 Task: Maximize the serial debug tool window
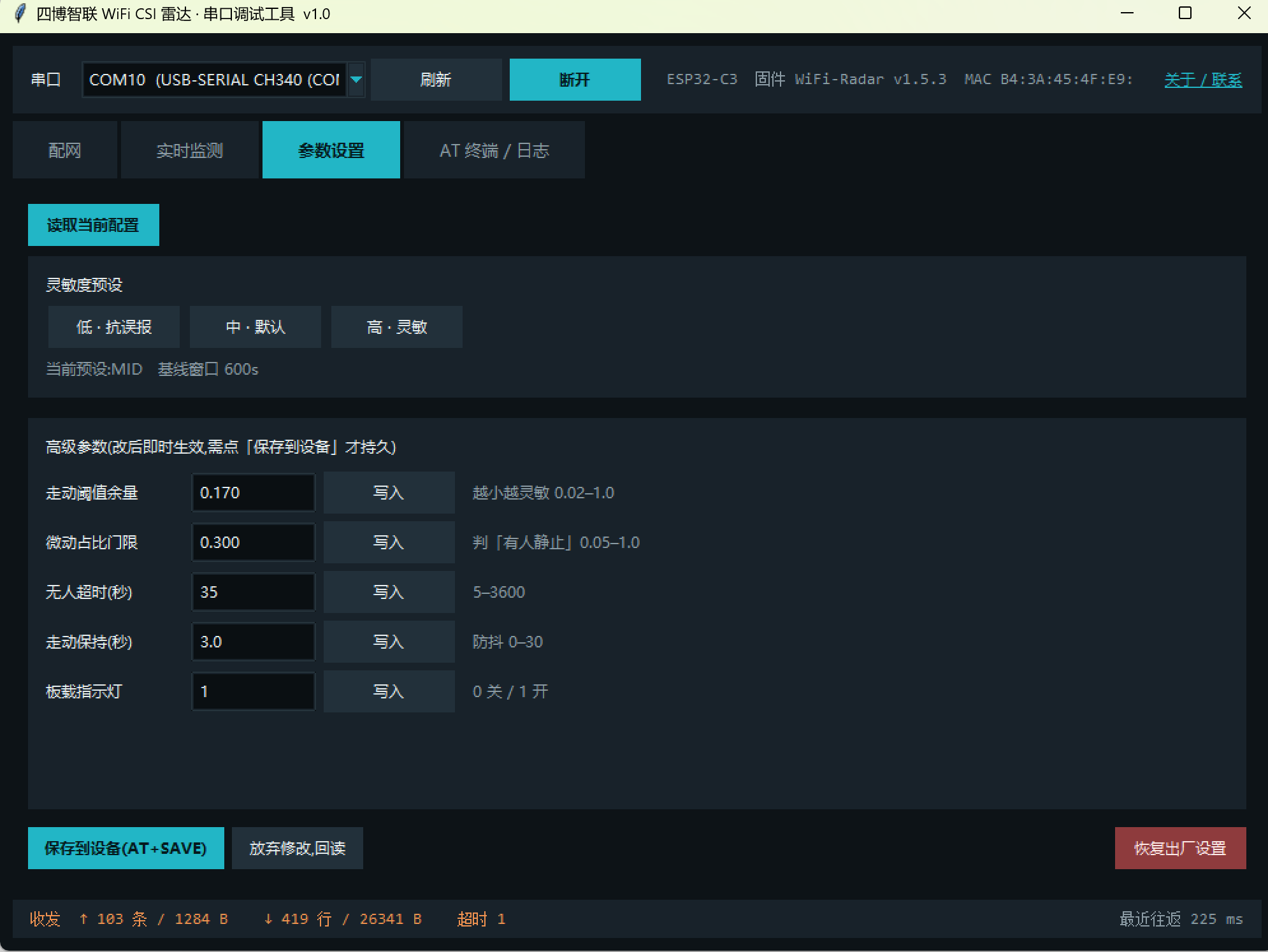(1185, 13)
